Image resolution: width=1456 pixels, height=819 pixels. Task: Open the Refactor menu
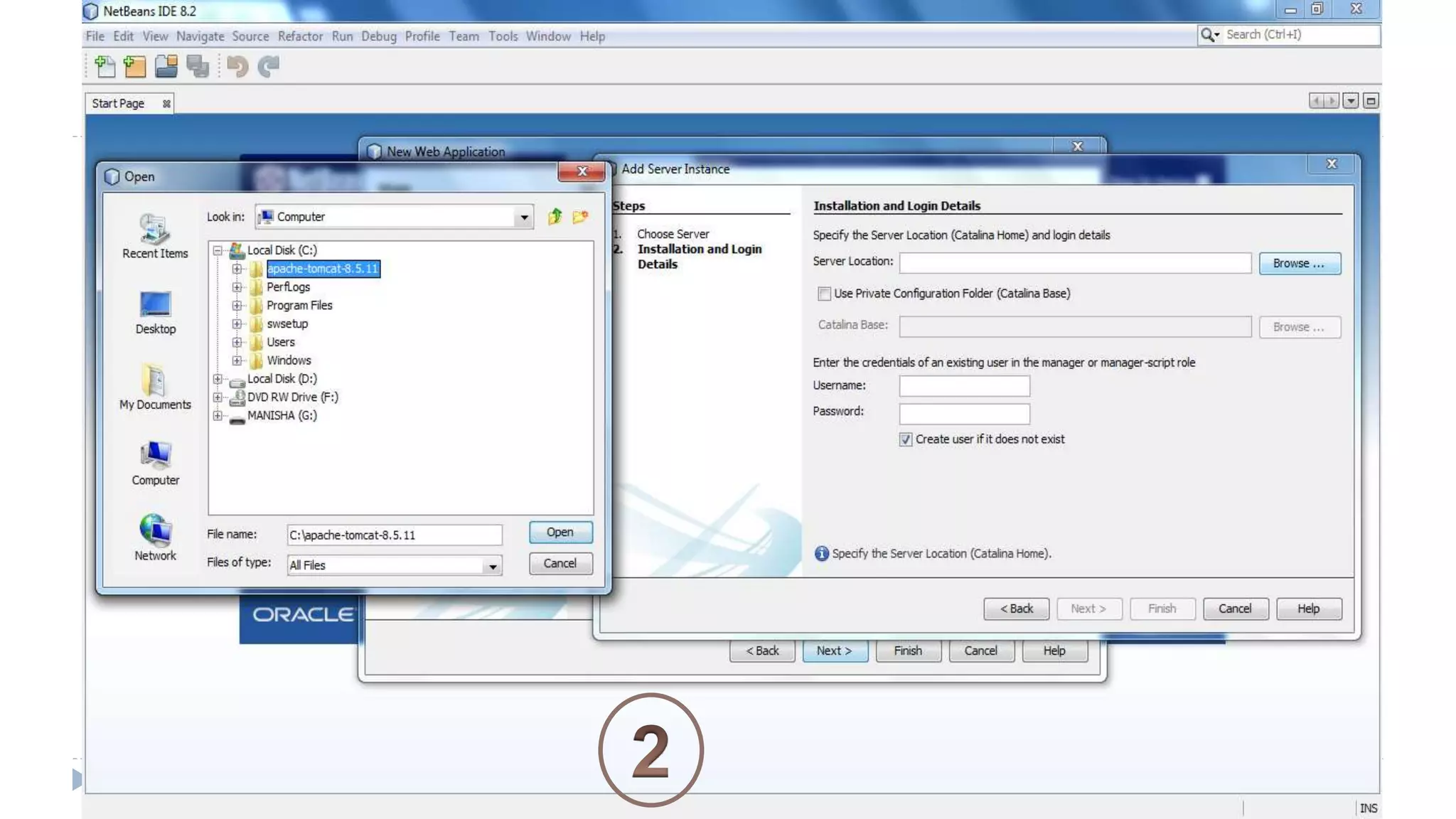coord(300,36)
